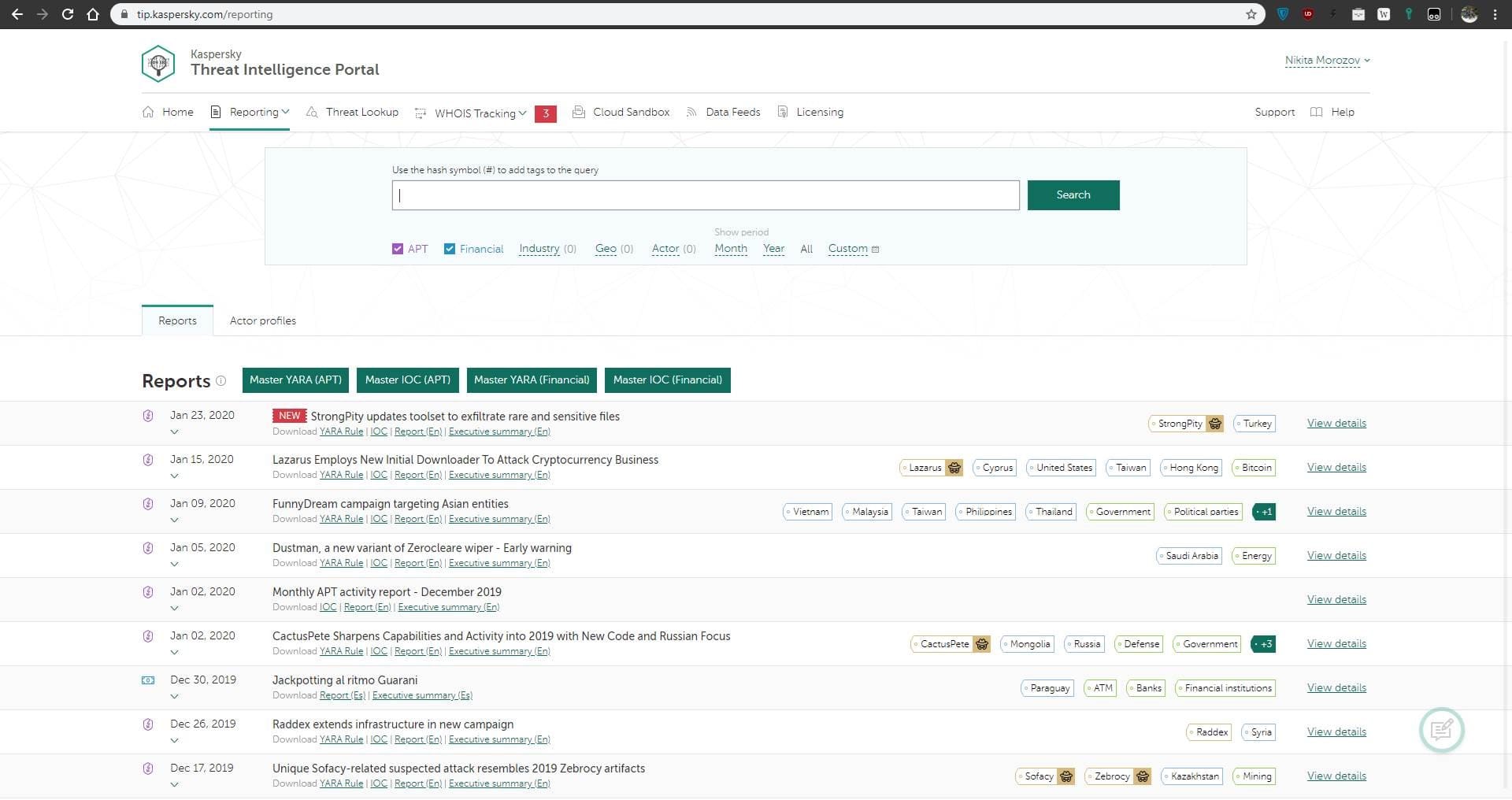Image resolution: width=1512 pixels, height=800 pixels.
Task: Open Data Feeds in the navigation
Action: click(x=723, y=112)
